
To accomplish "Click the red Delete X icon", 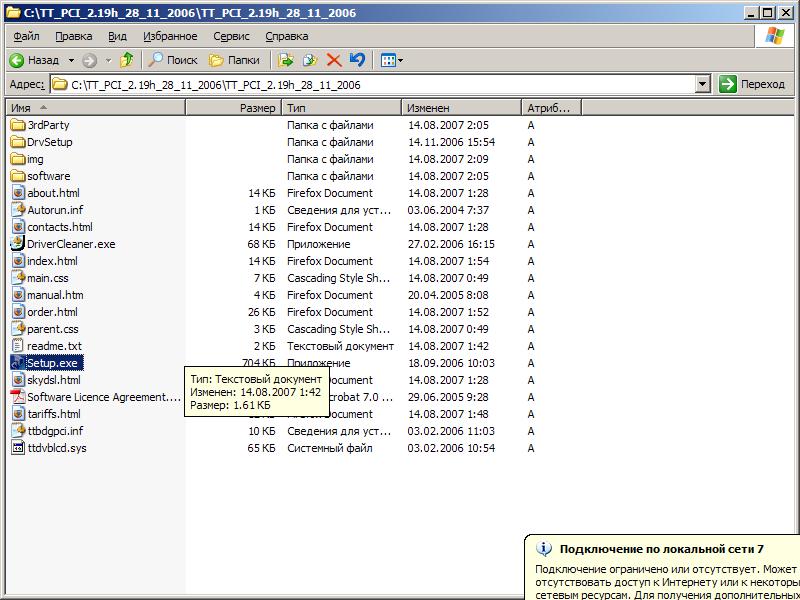I will [x=334, y=60].
